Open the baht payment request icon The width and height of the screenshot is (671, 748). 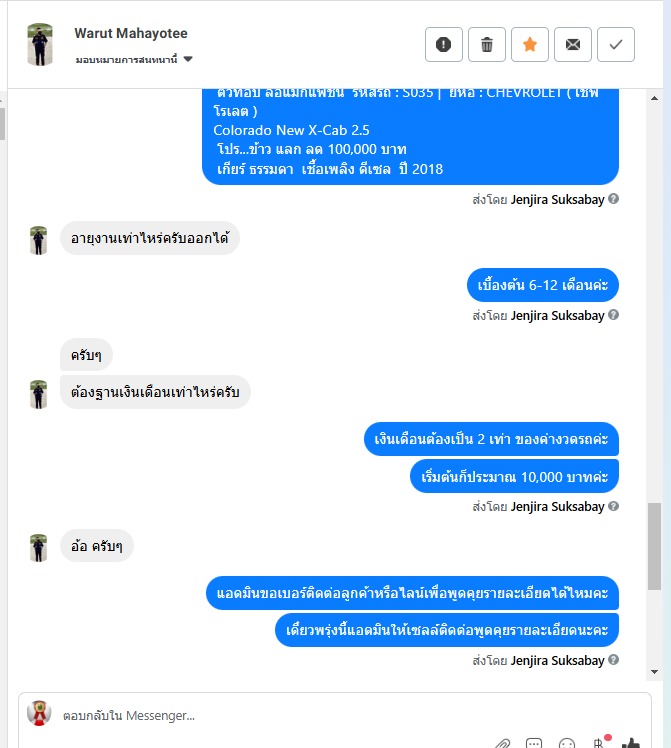pos(599,742)
